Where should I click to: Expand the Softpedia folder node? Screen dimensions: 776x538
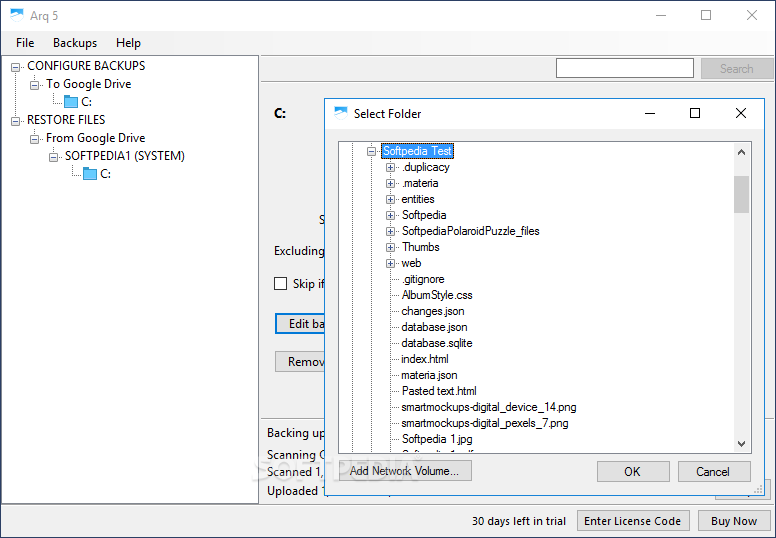390,215
